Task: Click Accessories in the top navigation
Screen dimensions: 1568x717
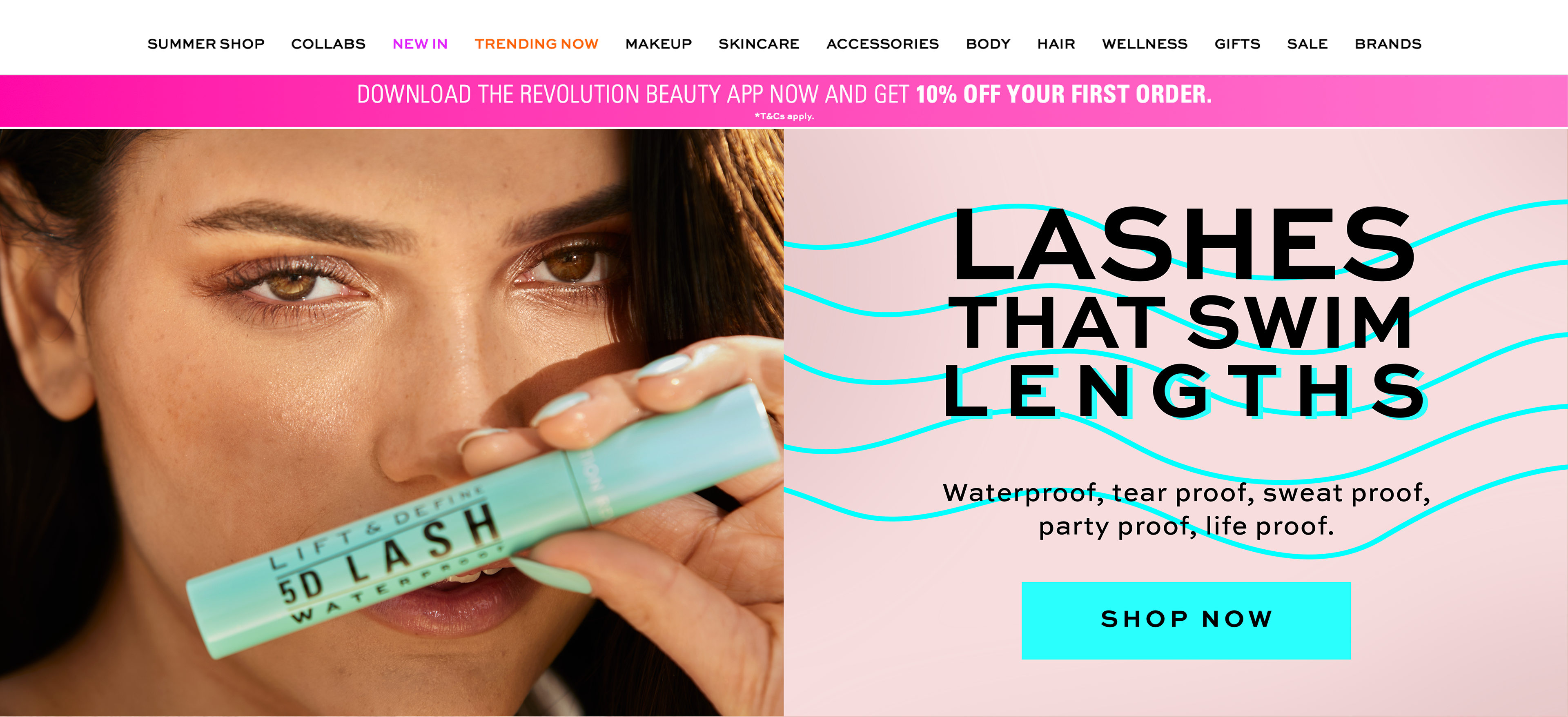Action: coord(882,44)
